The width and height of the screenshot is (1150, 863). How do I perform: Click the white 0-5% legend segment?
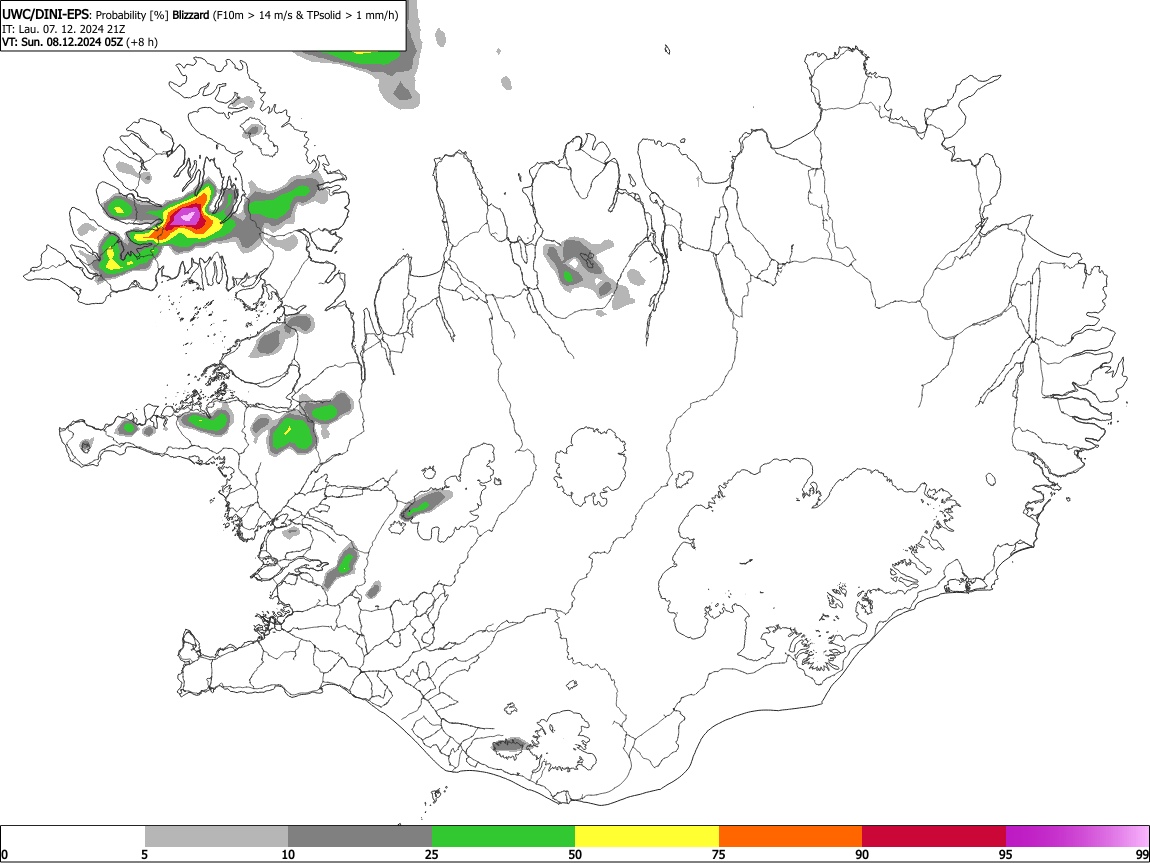click(x=73, y=837)
